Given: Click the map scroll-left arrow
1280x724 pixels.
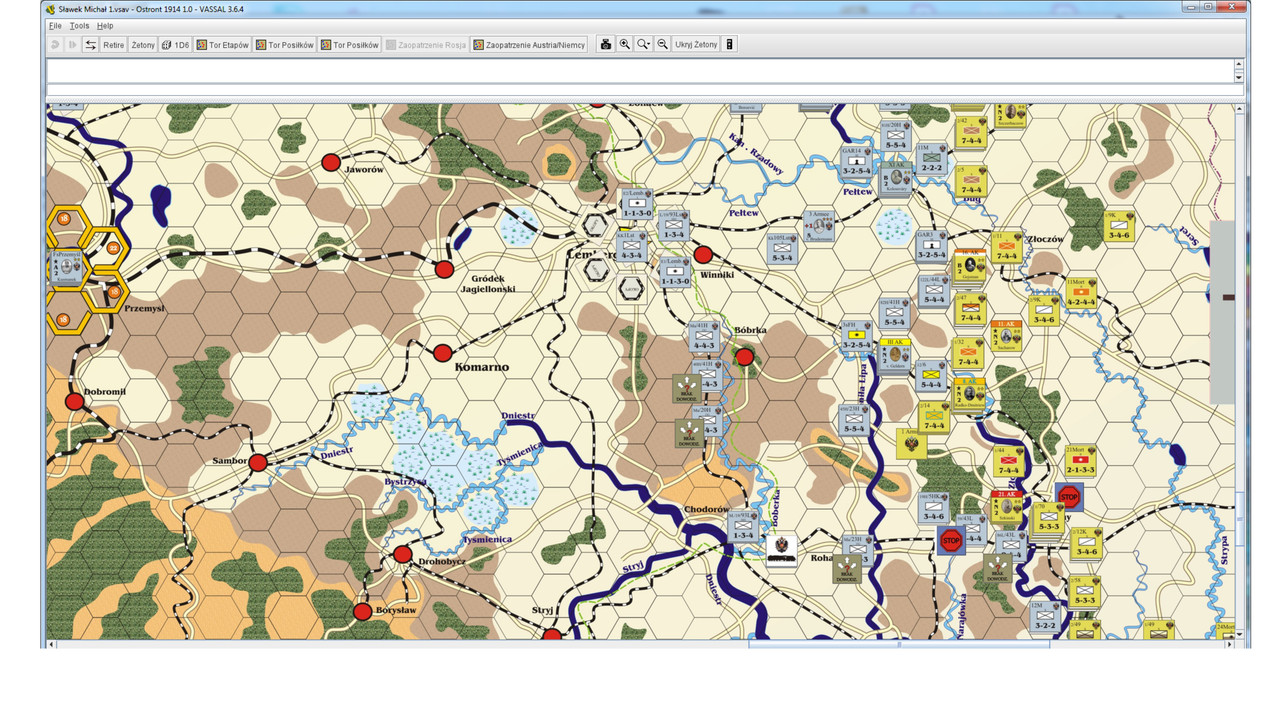Looking at the screenshot, I should pos(52,644).
